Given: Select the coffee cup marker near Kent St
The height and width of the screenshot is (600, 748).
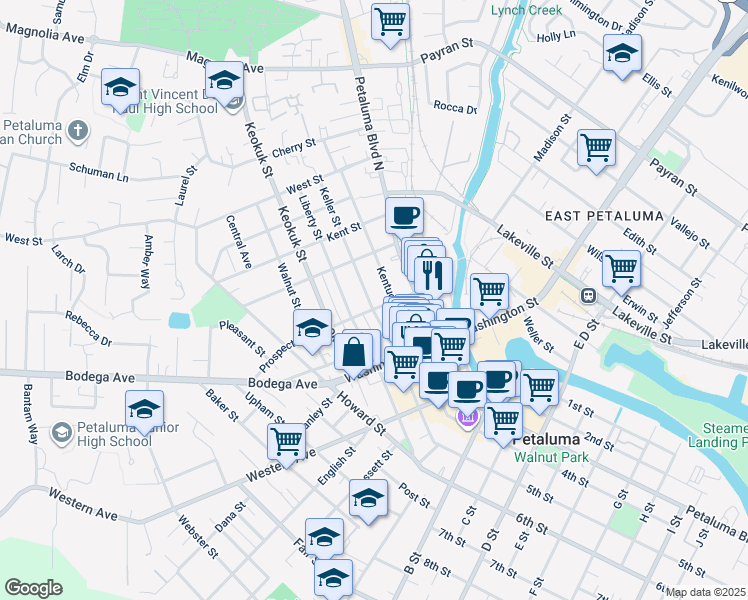Looking at the screenshot, I should pos(404,215).
